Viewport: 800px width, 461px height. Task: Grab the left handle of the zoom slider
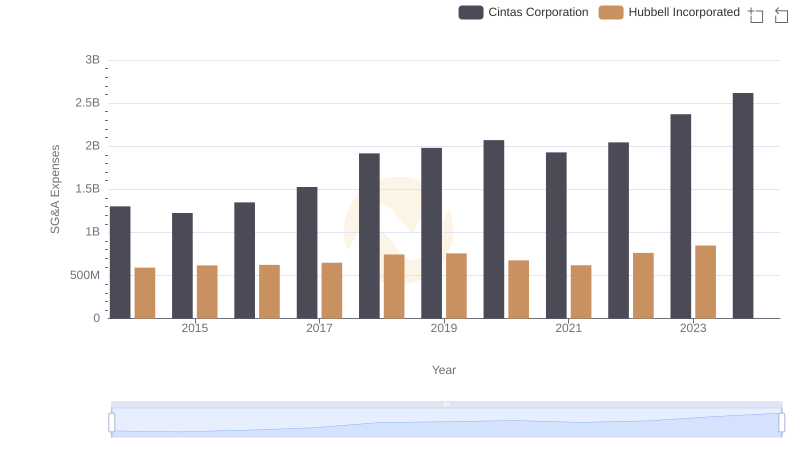pyautogui.click(x=112, y=422)
